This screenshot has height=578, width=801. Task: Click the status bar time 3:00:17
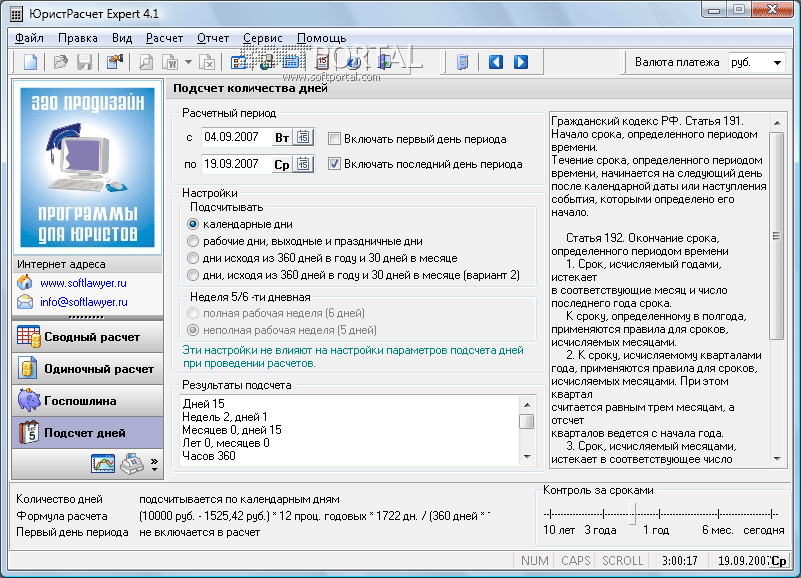pos(679,561)
